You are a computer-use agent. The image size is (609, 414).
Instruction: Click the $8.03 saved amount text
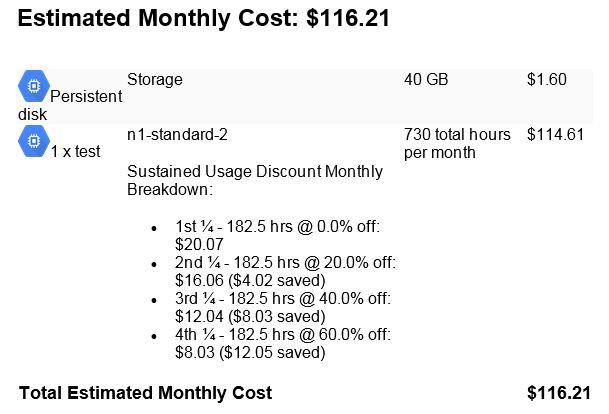click(x=277, y=317)
